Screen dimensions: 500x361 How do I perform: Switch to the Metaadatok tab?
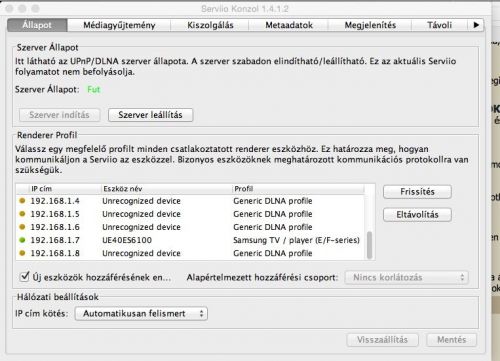(x=289, y=25)
